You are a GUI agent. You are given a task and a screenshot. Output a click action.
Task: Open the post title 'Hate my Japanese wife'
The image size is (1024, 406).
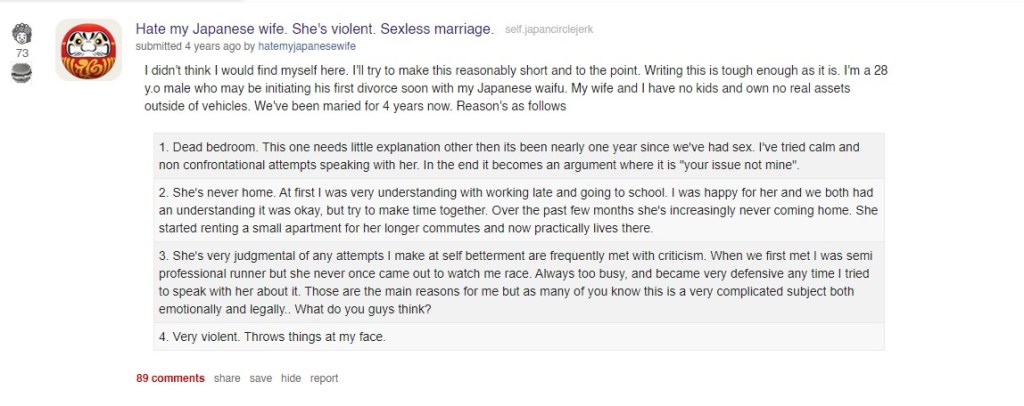[x=314, y=29]
